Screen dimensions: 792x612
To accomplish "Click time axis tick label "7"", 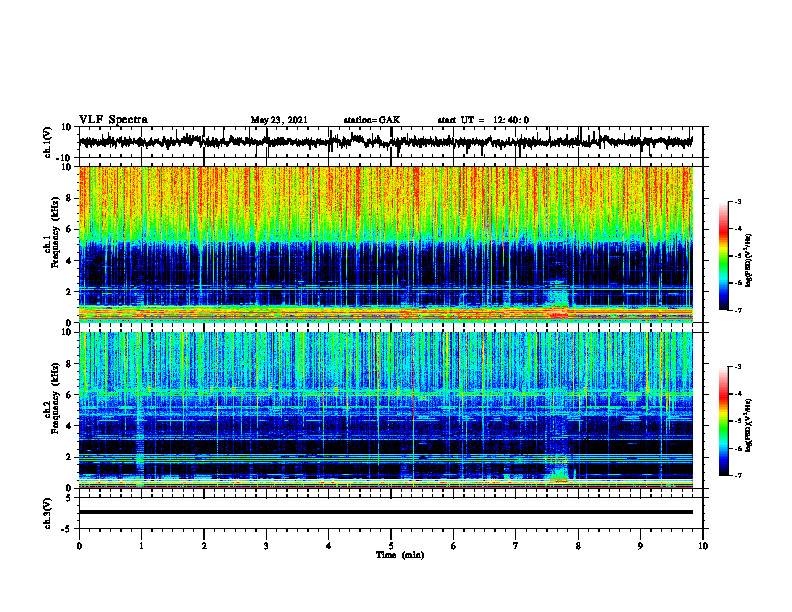I will 516,546.
